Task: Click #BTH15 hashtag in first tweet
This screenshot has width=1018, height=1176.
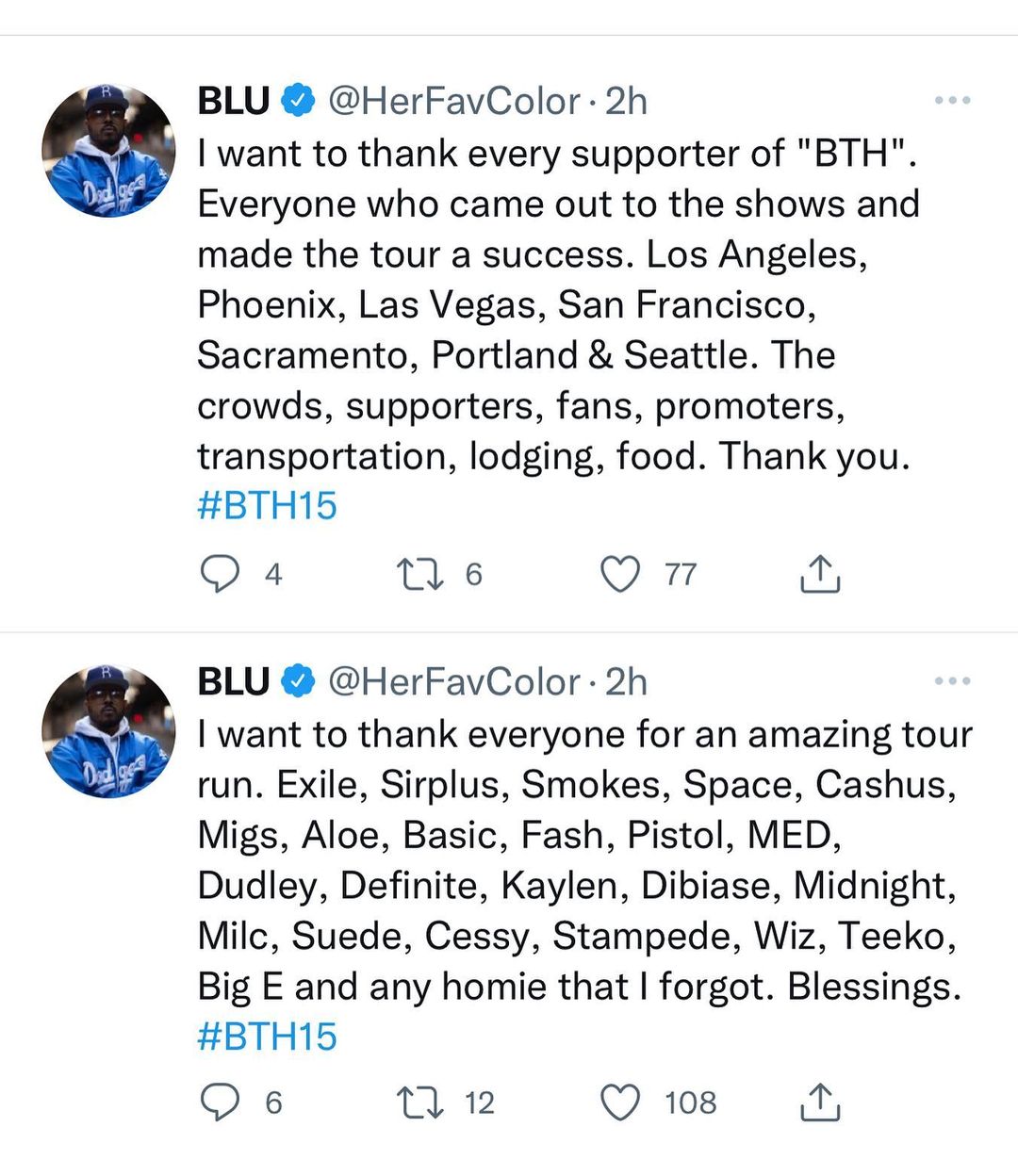Action: (x=267, y=506)
